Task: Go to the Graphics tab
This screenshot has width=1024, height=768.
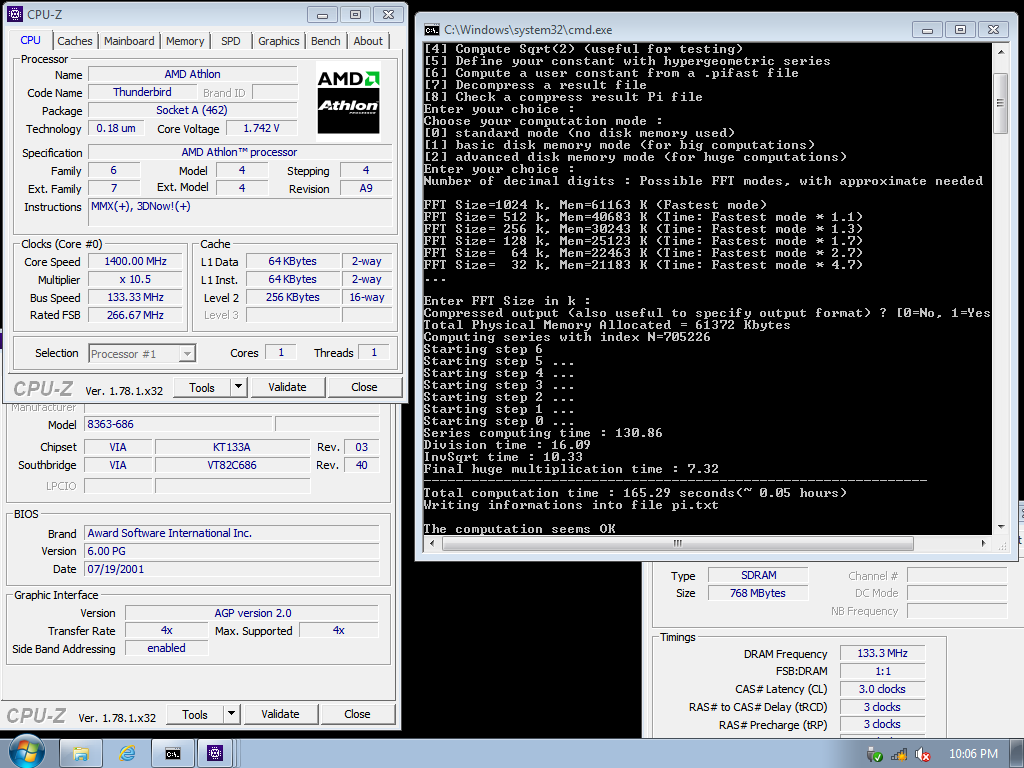Action: click(x=279, y=40)
